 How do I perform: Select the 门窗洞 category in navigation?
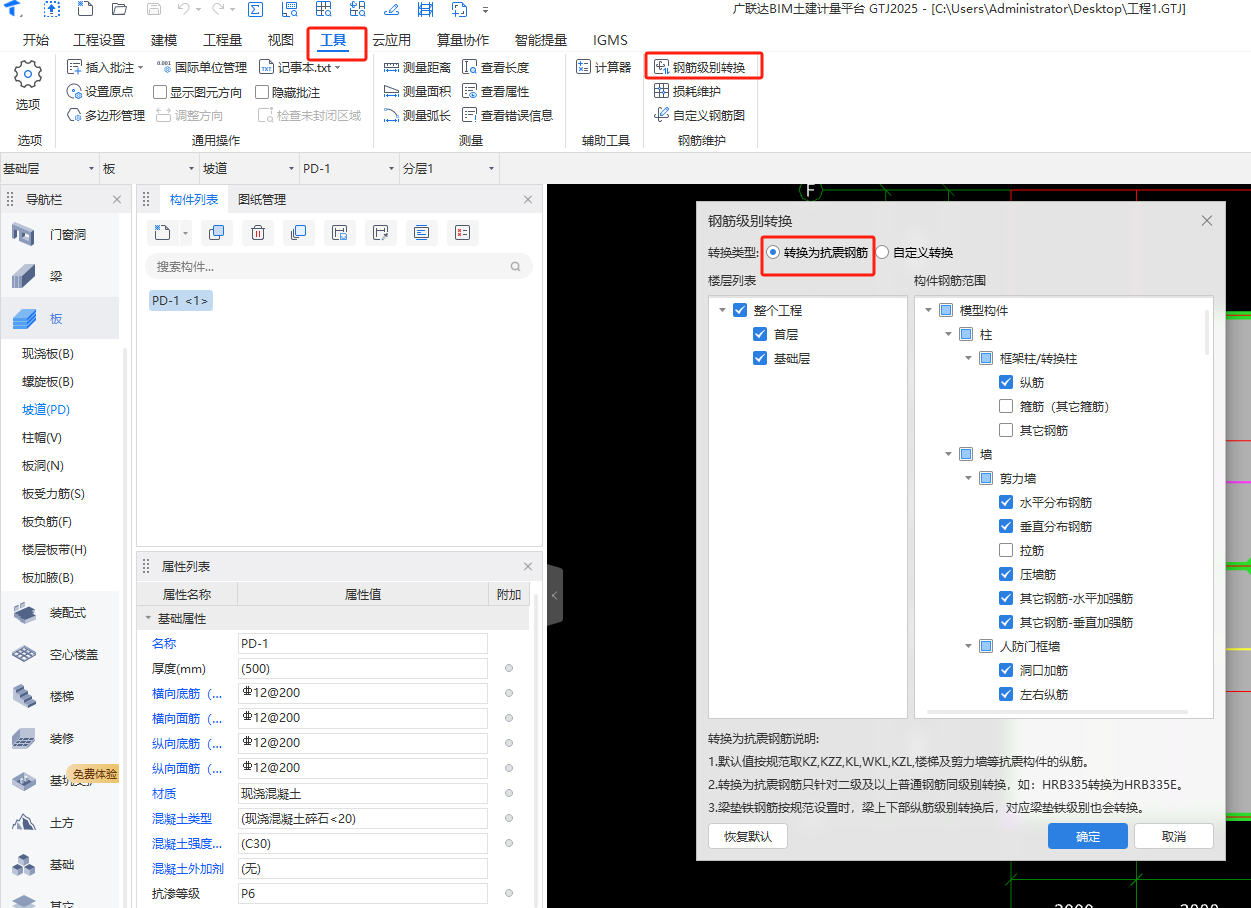click(x=59, y=234)
